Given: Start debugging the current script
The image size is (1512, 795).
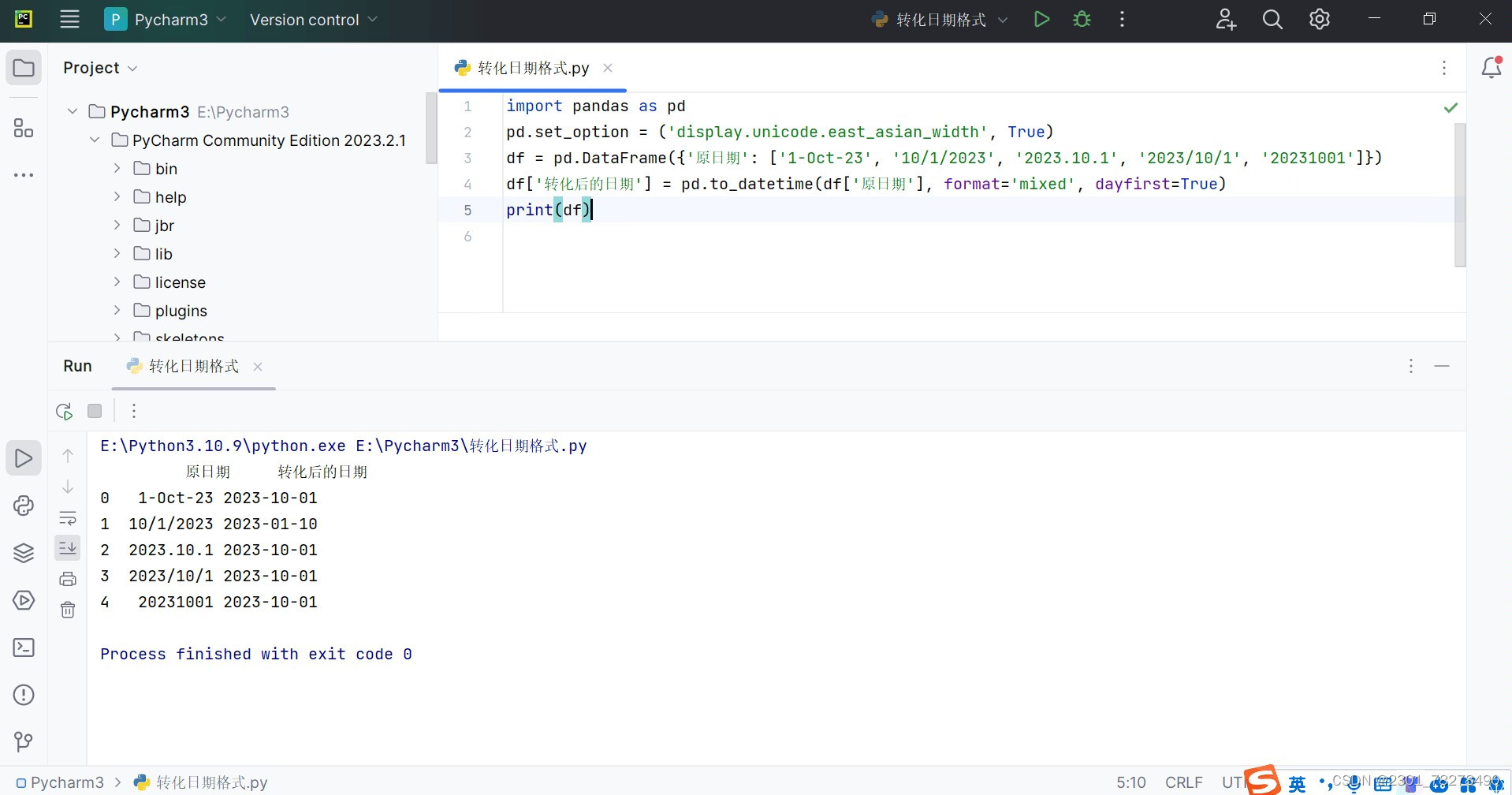Looking at the screenshot, I should (x=1082, y=19).
